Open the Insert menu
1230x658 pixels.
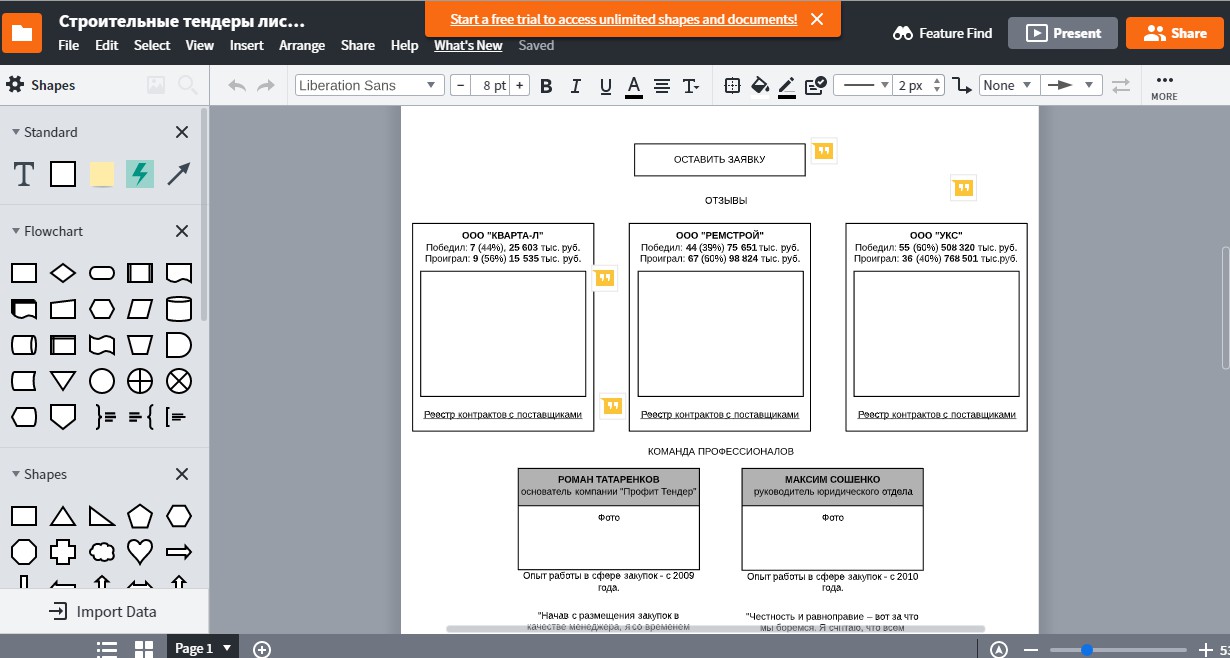tap(247, 45)
